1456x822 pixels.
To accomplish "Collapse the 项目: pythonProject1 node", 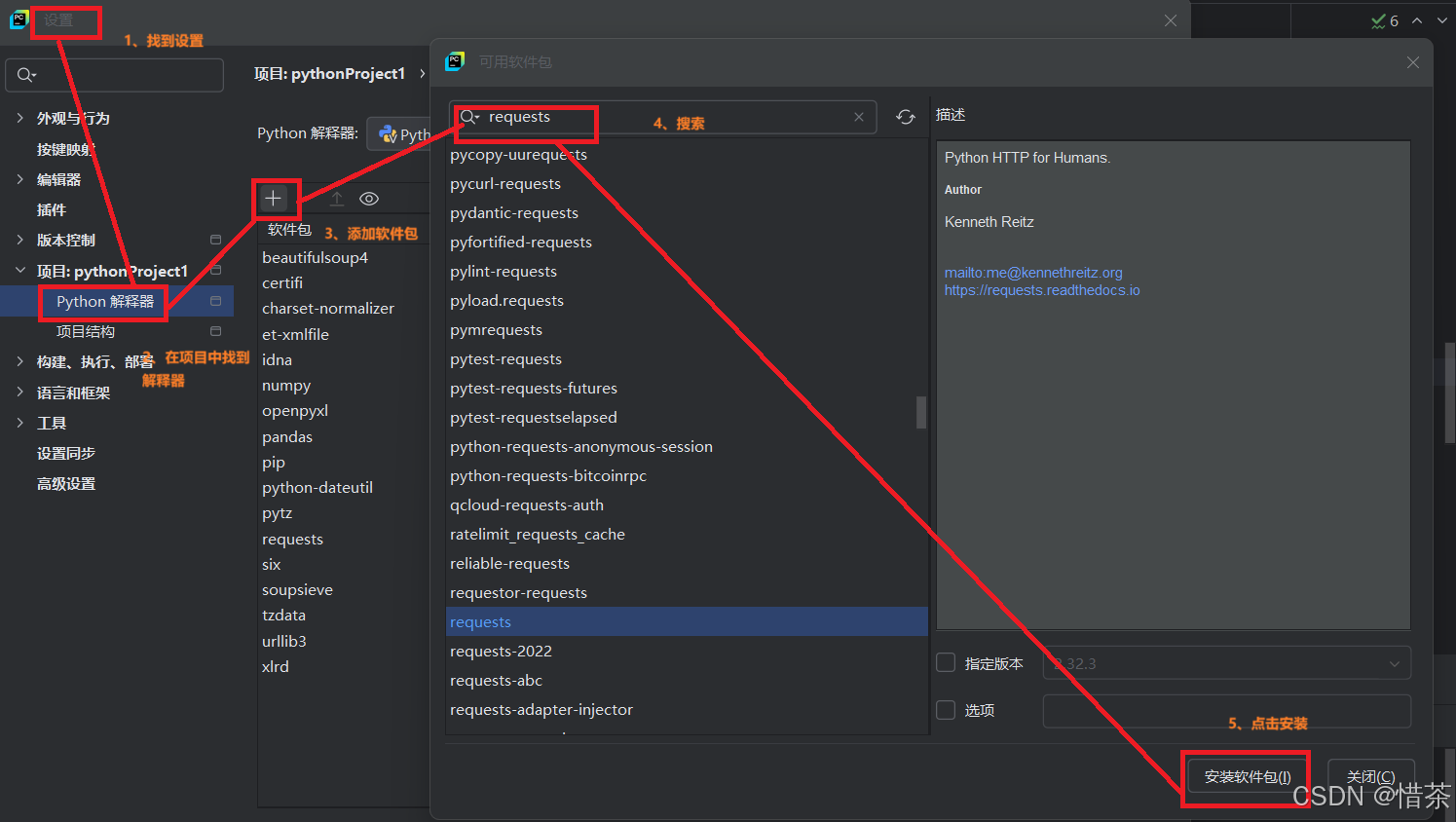I will (x=19, y=271).
